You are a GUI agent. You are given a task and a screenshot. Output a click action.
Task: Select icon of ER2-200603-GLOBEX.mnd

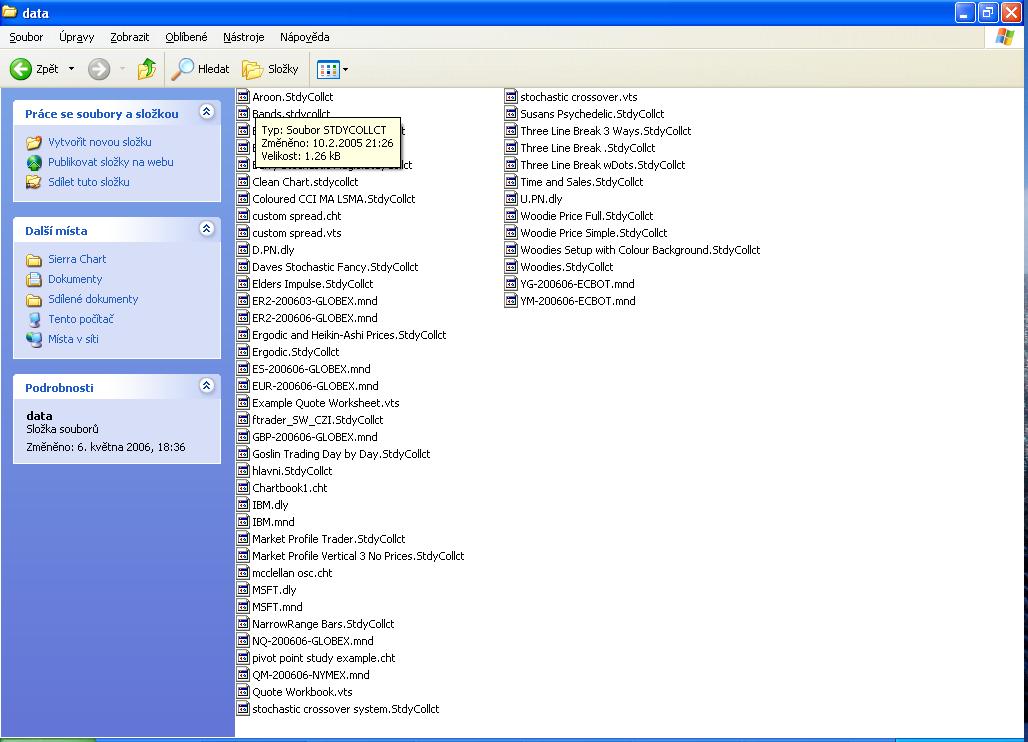(243, 301)
